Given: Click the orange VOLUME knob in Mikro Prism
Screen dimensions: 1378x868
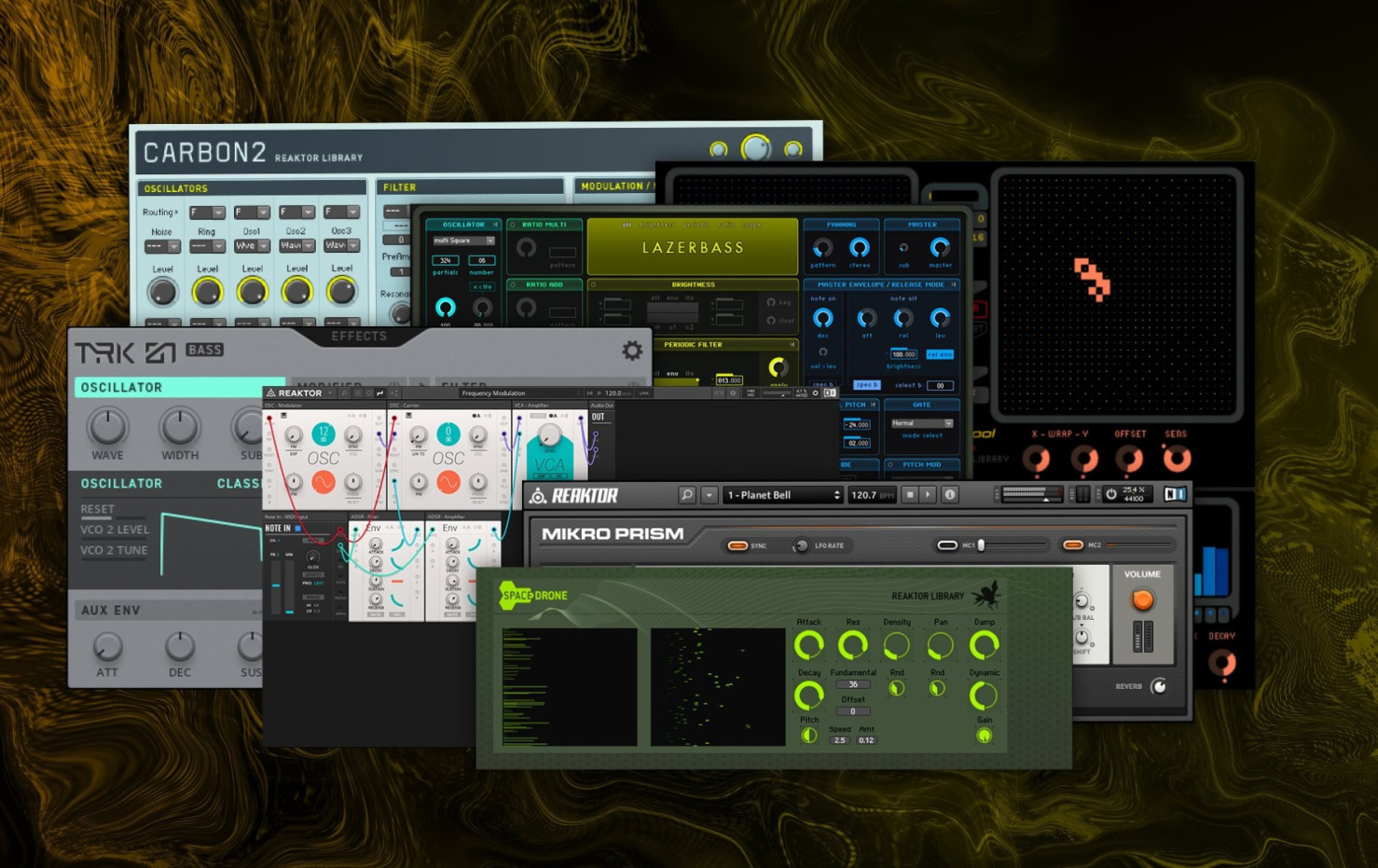Looking at the screenshot, I should pyautogui.click(x=1142, y=599).
